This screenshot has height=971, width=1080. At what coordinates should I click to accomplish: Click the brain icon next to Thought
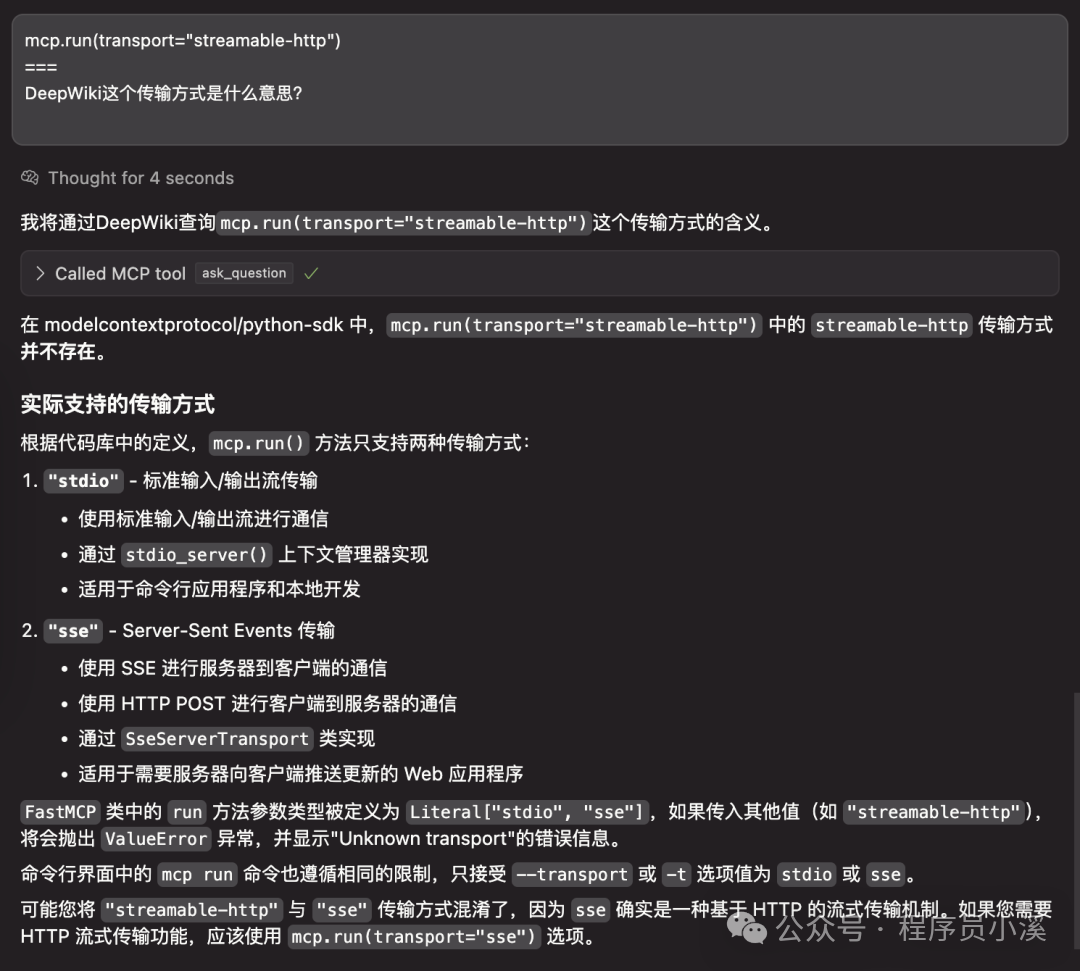click(x=29, y=178)
